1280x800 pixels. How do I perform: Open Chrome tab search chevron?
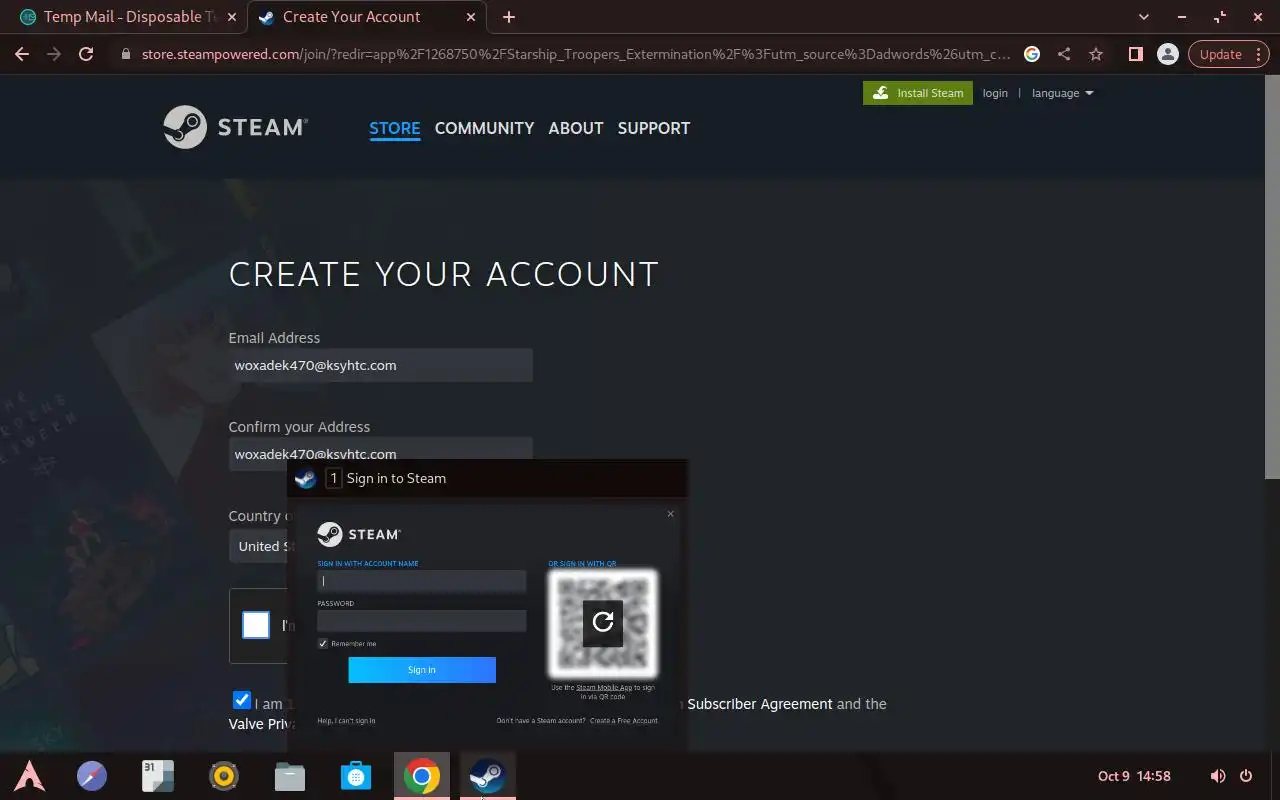[1144, 17]
